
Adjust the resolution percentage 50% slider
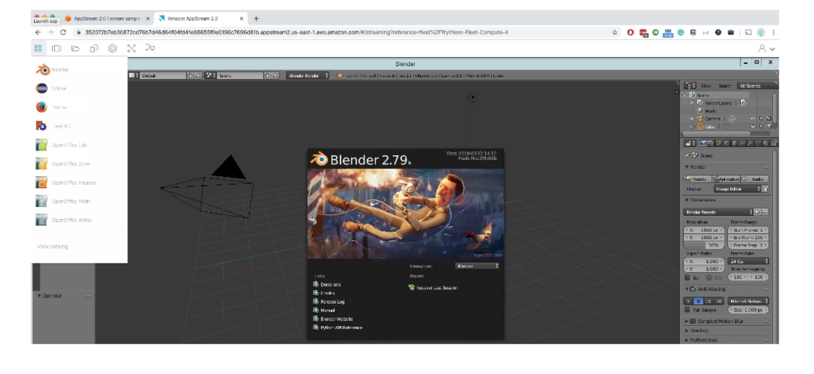tap(705, 245)
